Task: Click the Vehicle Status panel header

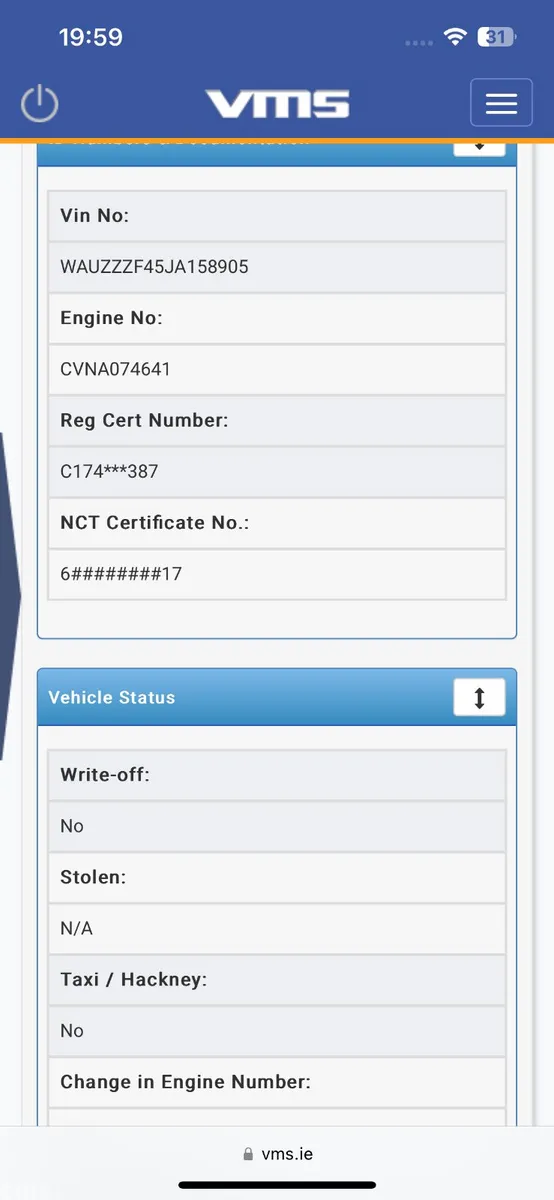Action: [277, 697]
